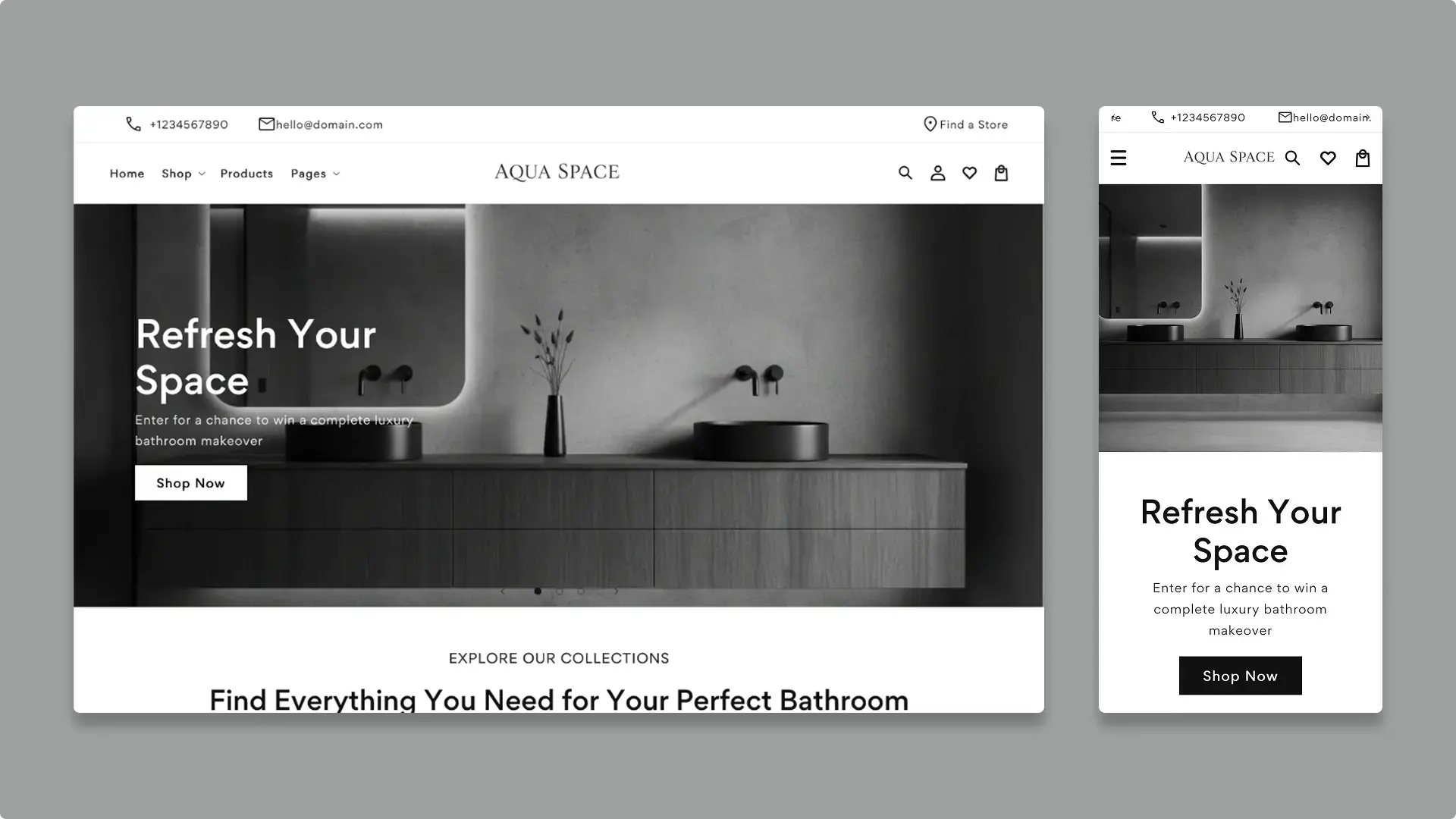Open the desktop shopping bag icon
This screenshot has height=819, width=1456.
(1001, 173)
